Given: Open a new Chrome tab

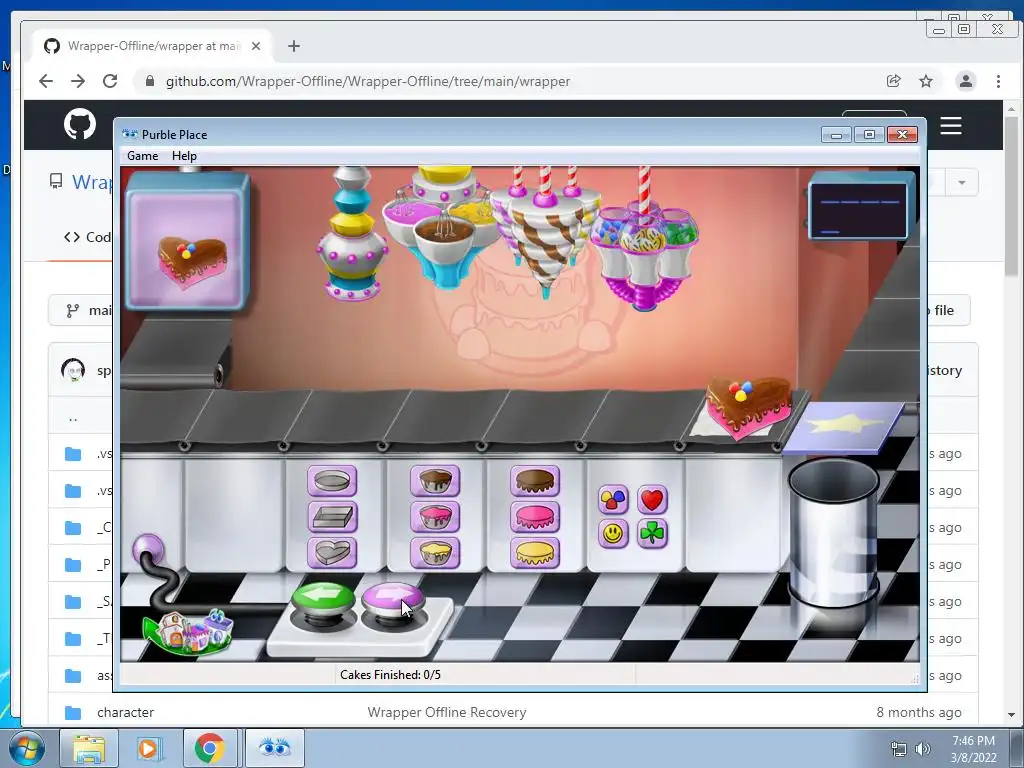Looking at the screenshot, I should pyautogui.click(x=294, y=46).
